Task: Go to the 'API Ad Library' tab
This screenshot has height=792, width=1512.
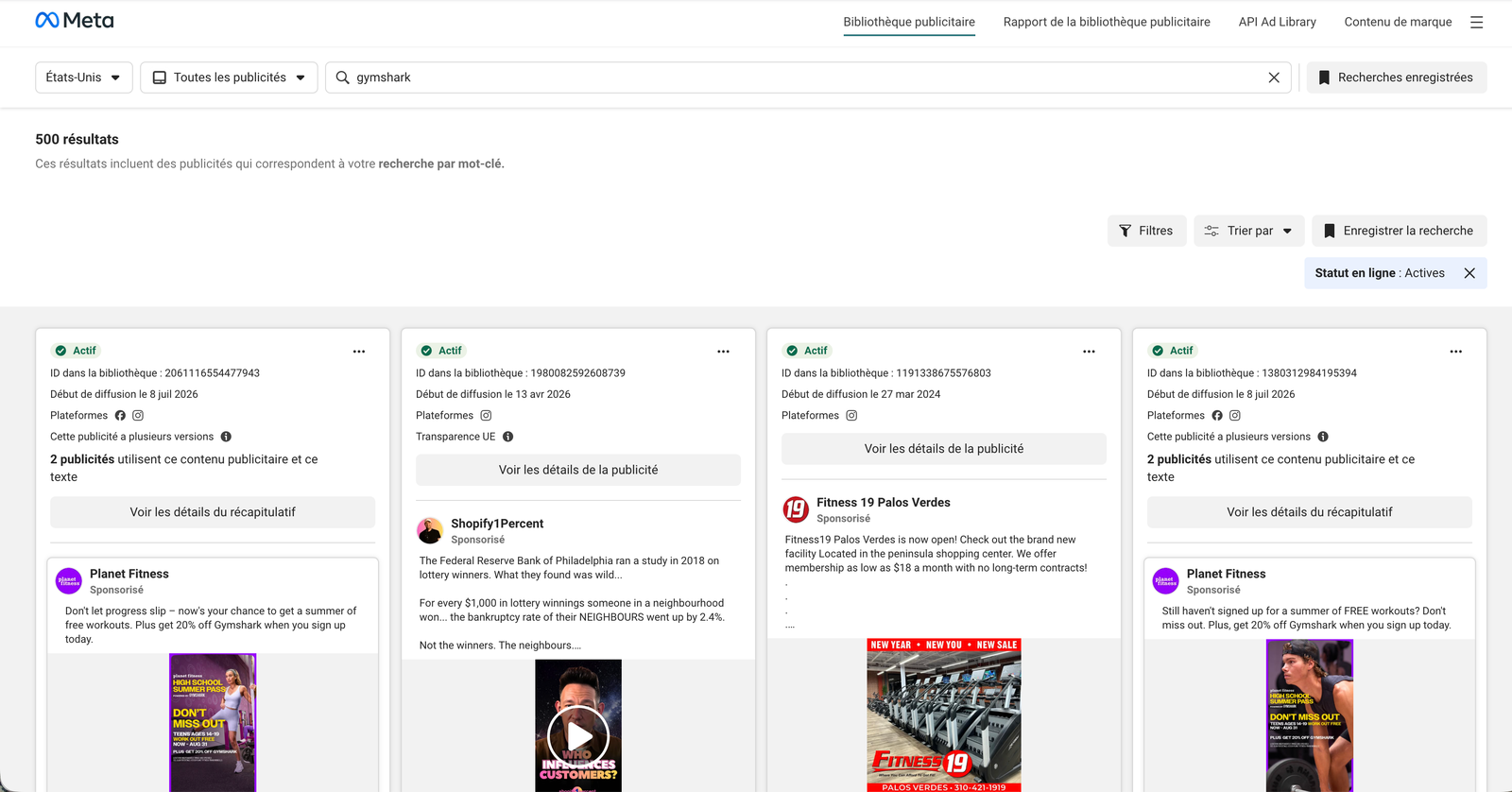Action: click(1278, 22)
